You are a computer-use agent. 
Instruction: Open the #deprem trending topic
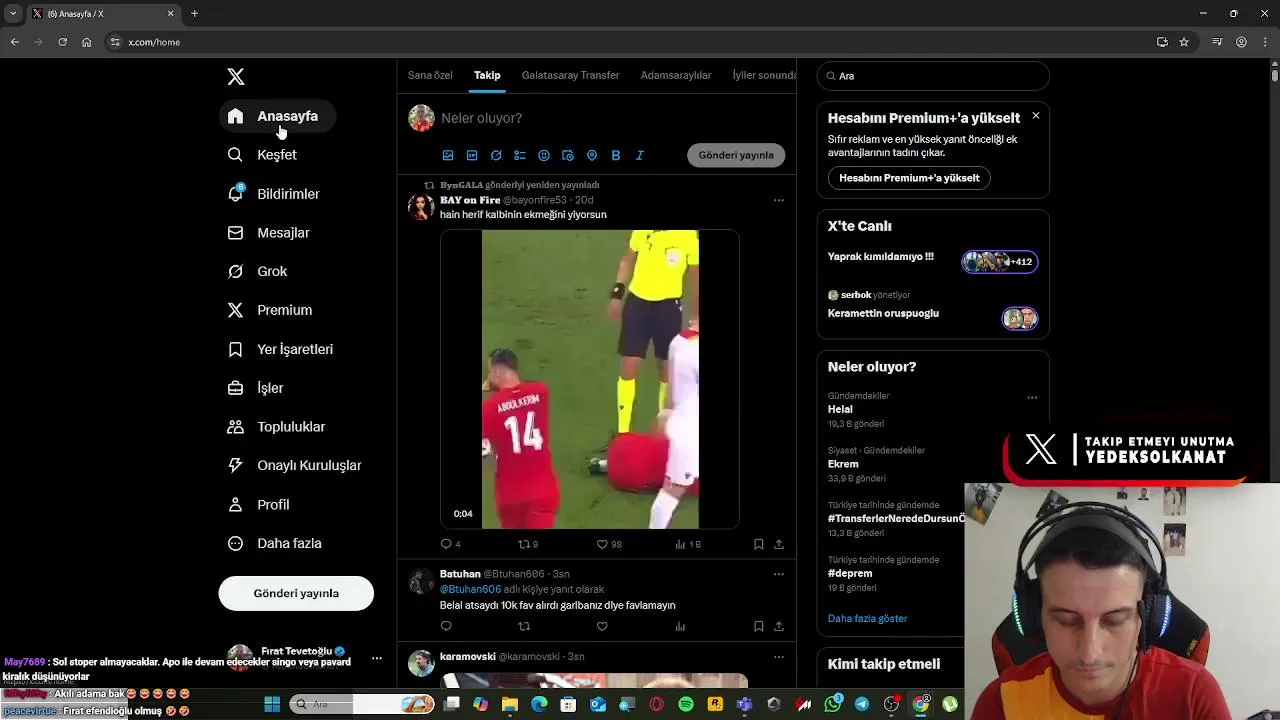(x=850, y=574)
